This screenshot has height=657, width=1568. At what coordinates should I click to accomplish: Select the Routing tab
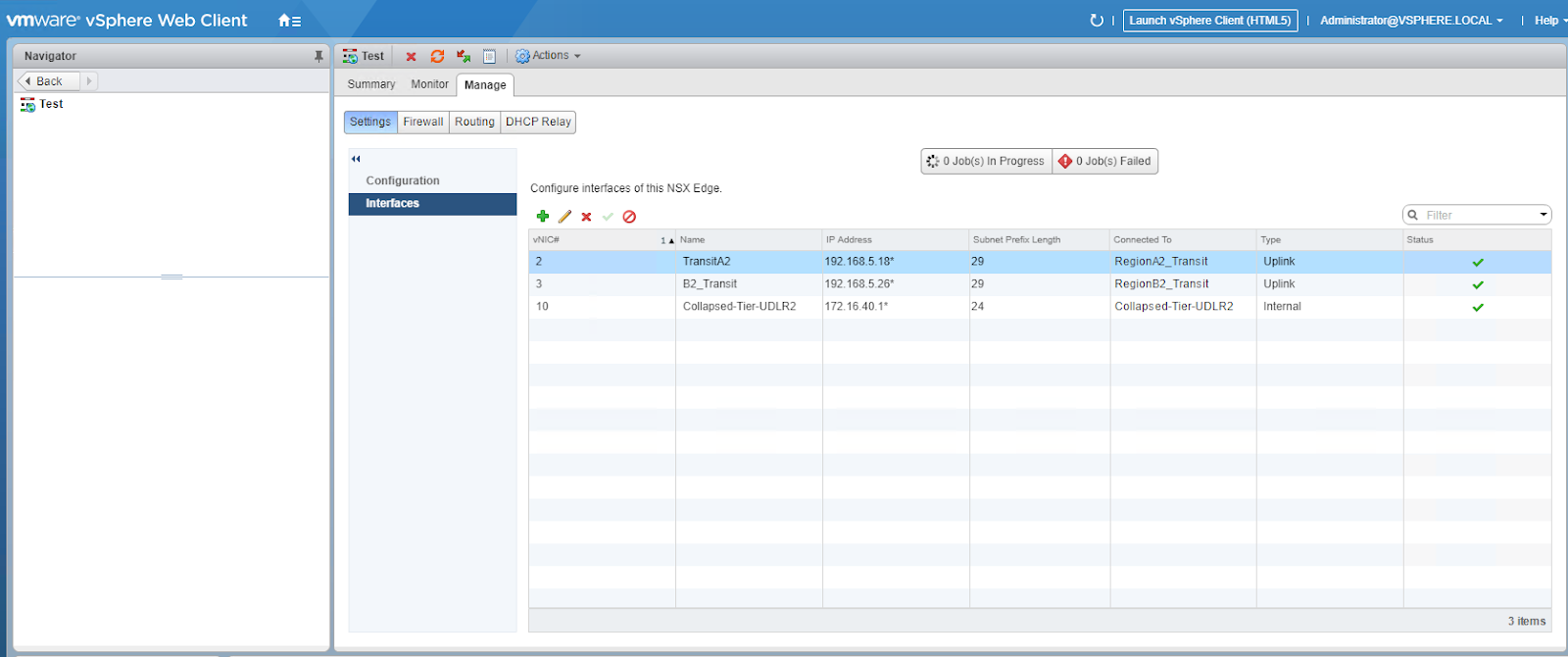[x=474, y=122]
